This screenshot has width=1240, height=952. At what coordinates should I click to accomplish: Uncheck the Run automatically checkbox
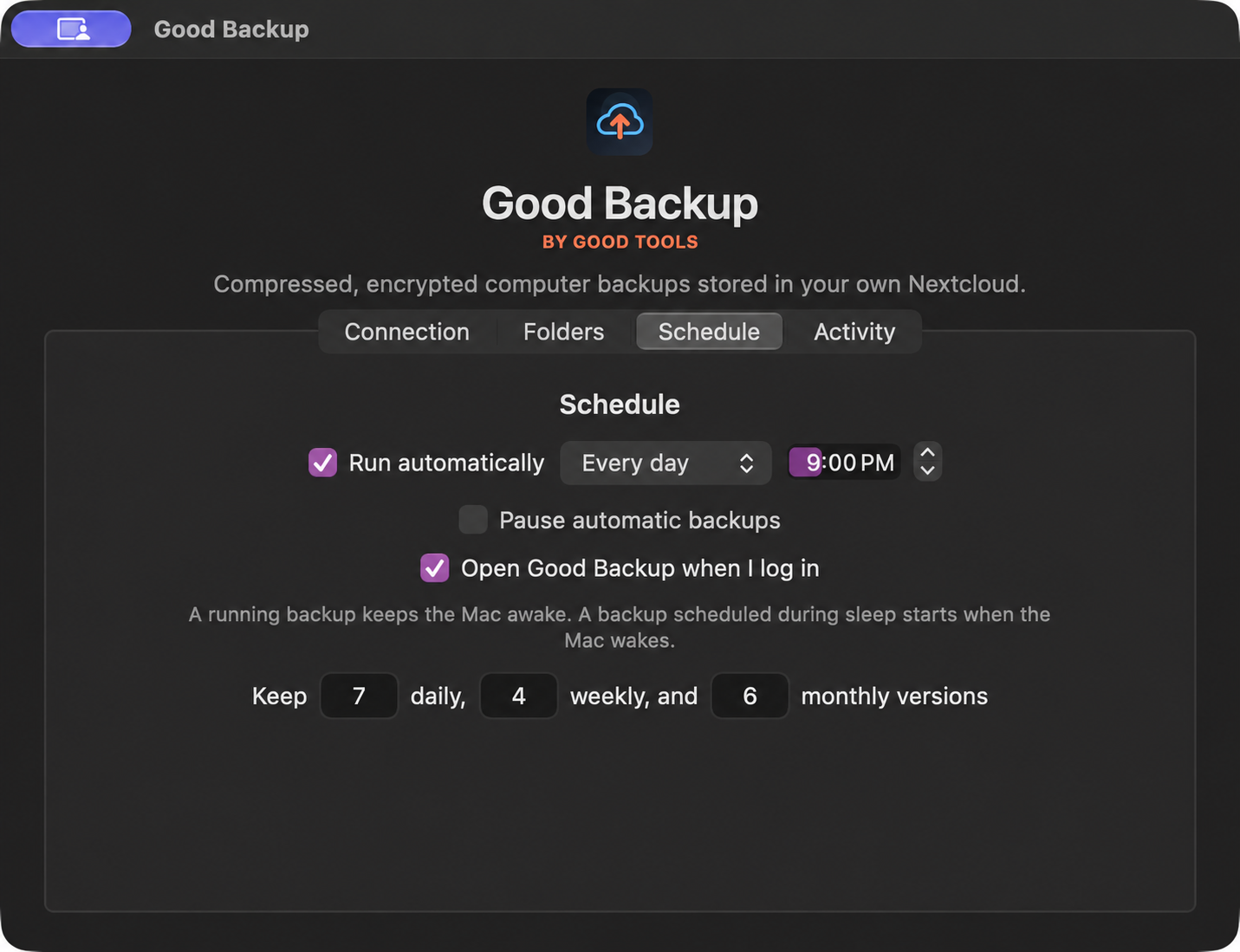(x=323, y=463)
